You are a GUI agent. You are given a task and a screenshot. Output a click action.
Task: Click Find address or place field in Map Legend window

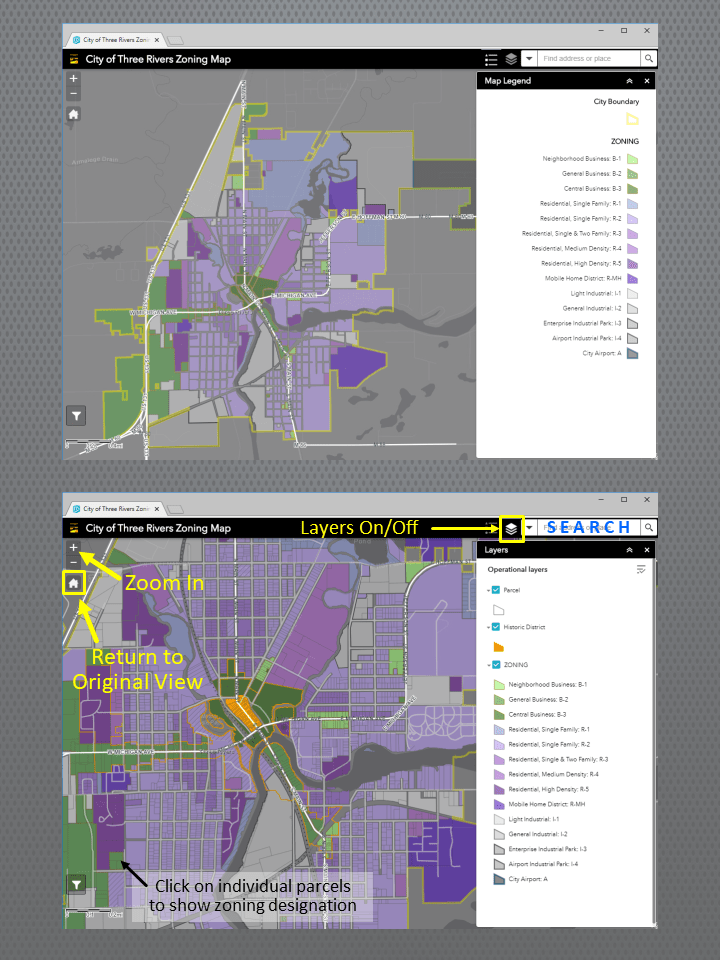tap(589, 59)
